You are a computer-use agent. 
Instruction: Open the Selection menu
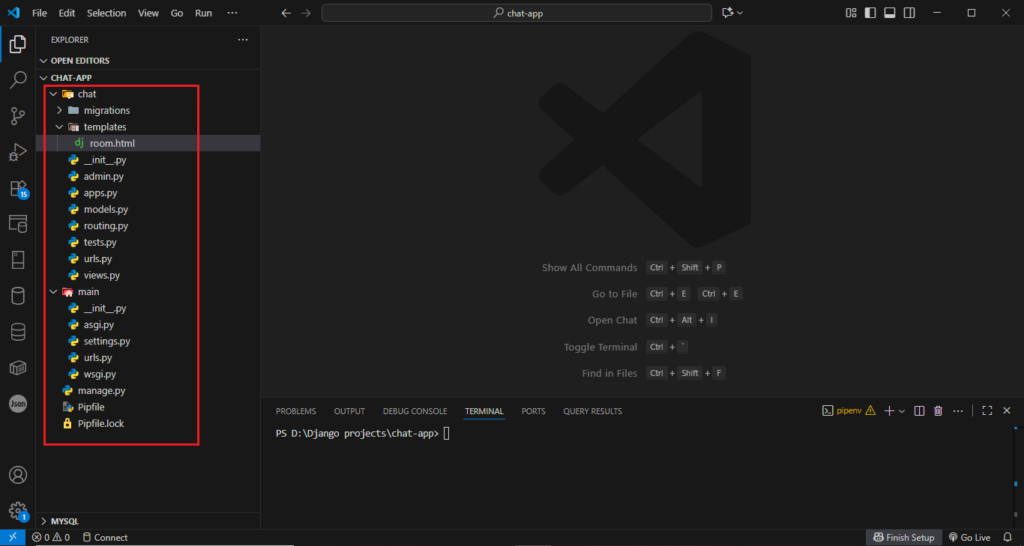click(x=108, y=13)
